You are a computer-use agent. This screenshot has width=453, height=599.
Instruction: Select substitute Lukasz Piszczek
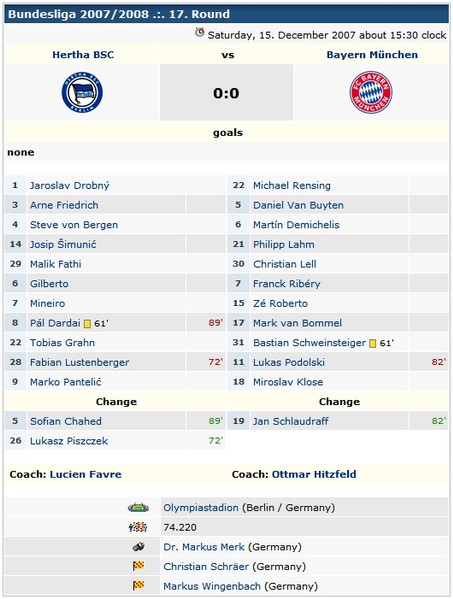click(69, 441)
